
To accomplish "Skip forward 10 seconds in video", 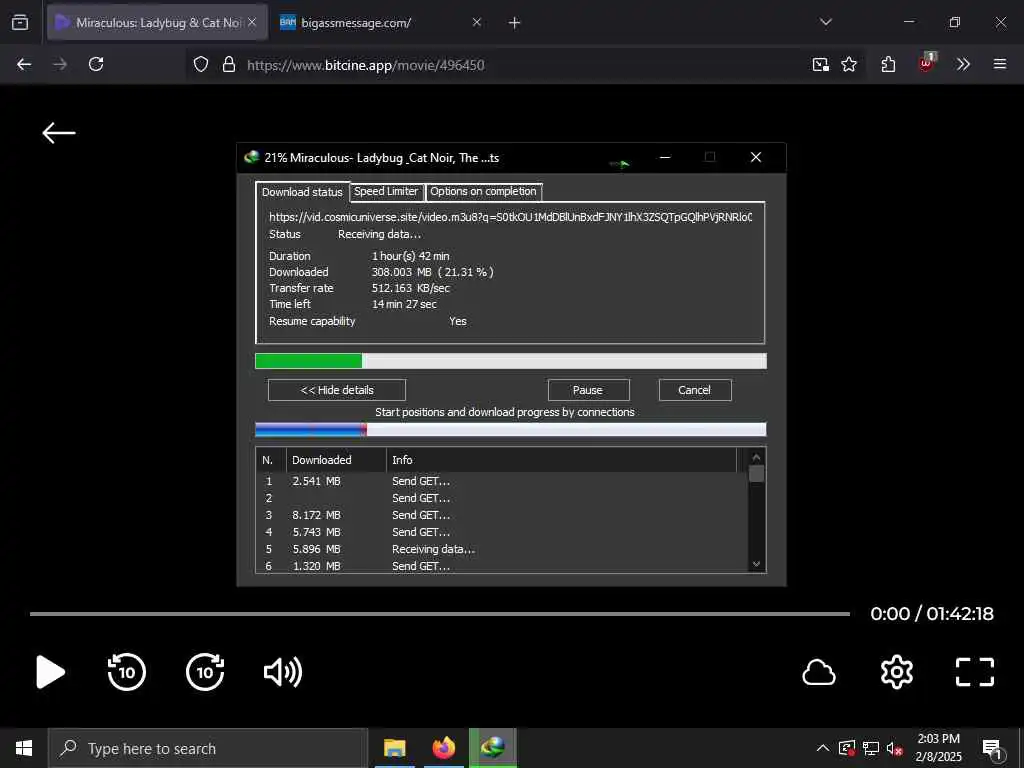I will [205, 672].
